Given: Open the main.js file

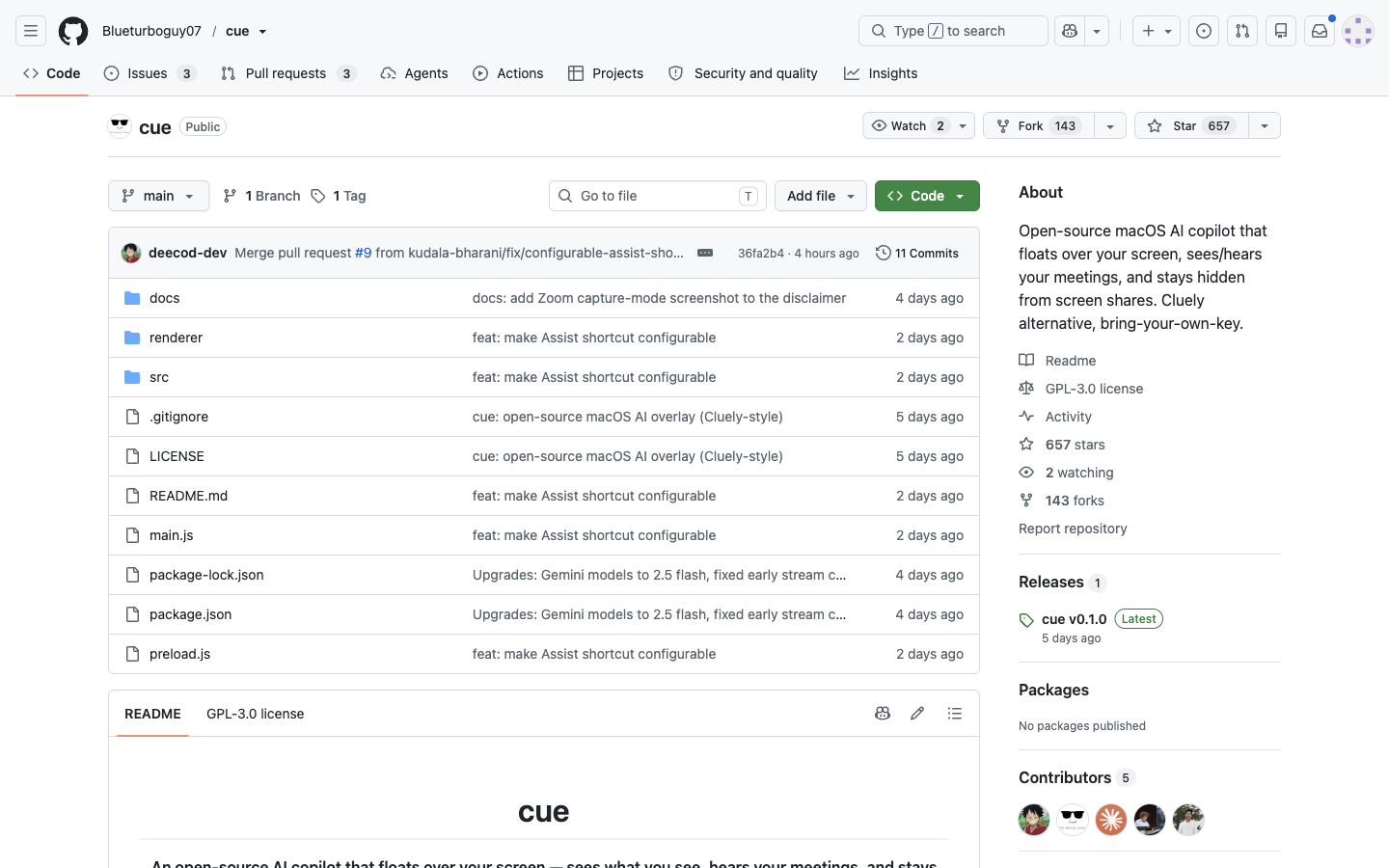Looking at the screenshot, I should (x=171, y=535).
